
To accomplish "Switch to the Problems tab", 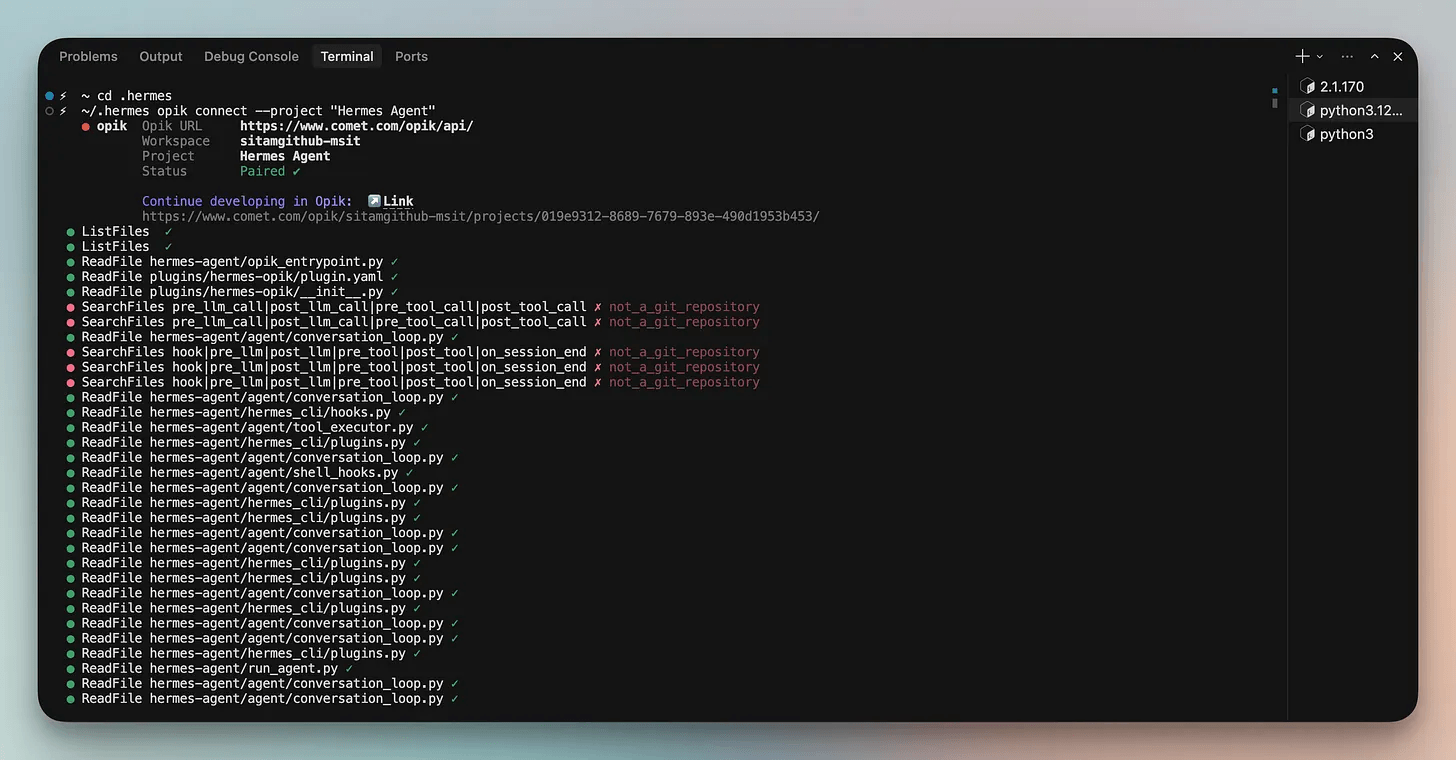I will pyautogui.click(x=88, y=56).
